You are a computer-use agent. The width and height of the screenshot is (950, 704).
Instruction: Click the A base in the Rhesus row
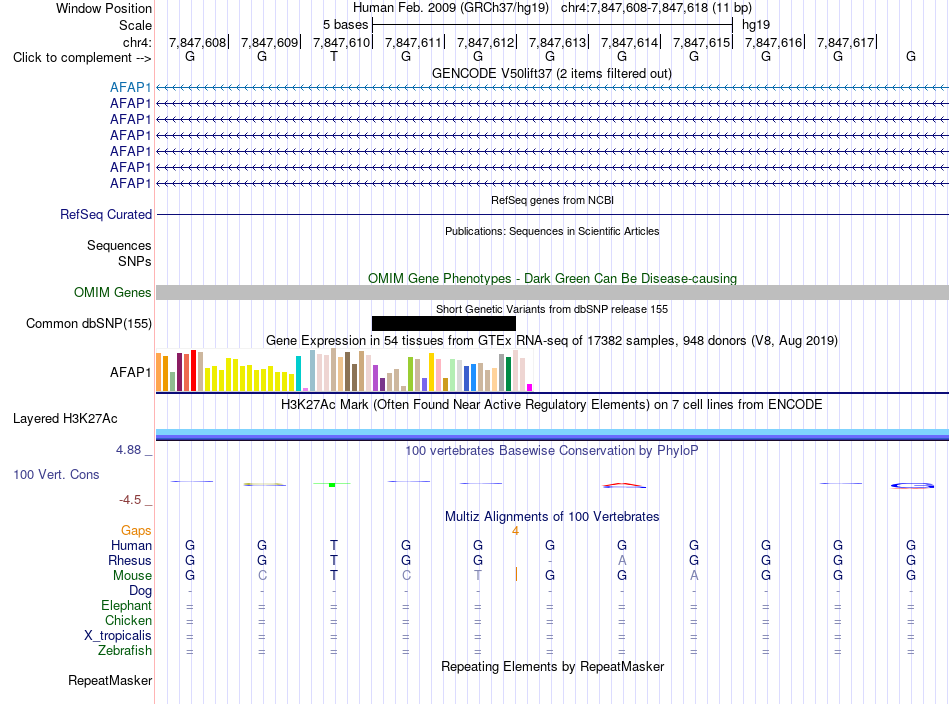622,560
